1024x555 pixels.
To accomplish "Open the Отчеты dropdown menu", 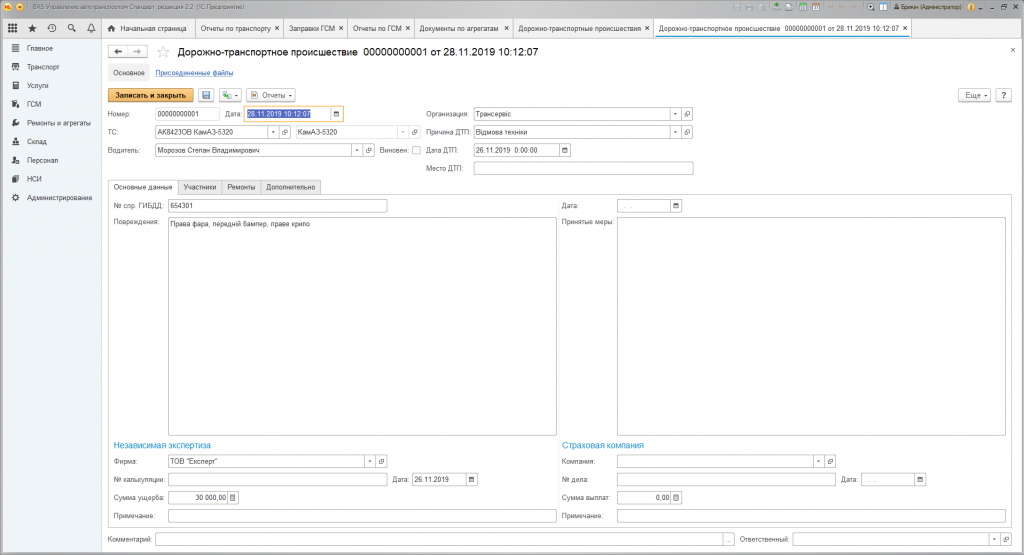I will [271, 95].
